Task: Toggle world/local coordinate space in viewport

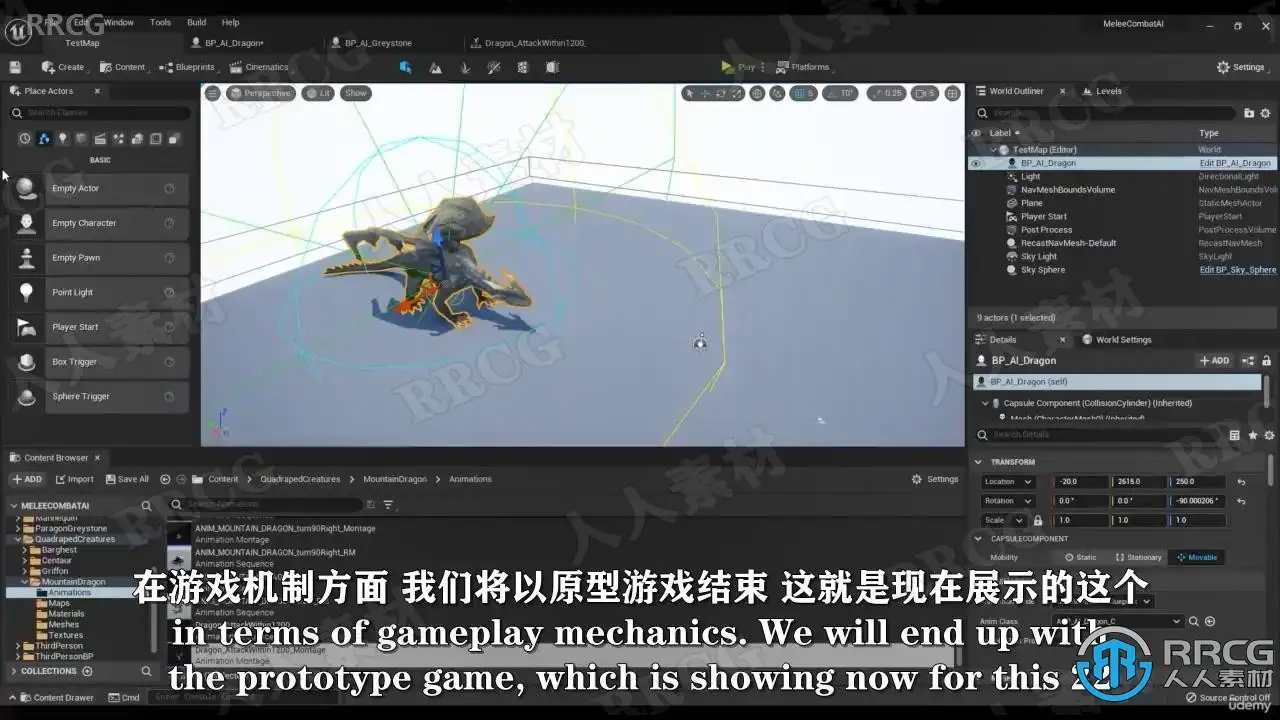Action: click(x=757, y=93)
